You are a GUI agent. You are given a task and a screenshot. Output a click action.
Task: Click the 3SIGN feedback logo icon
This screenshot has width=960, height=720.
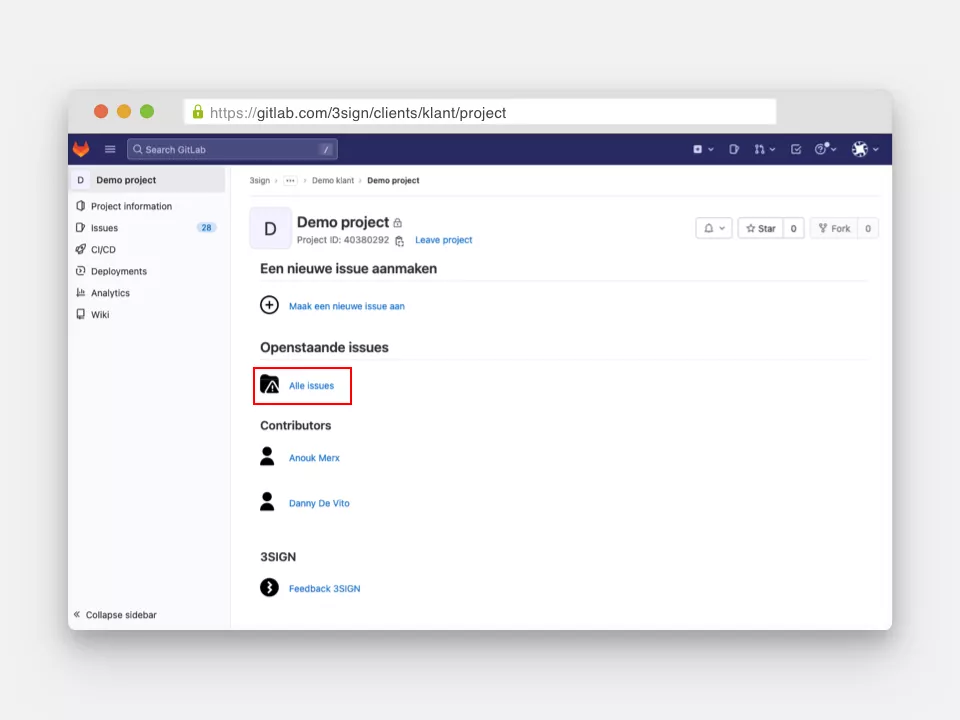point(269,588)
